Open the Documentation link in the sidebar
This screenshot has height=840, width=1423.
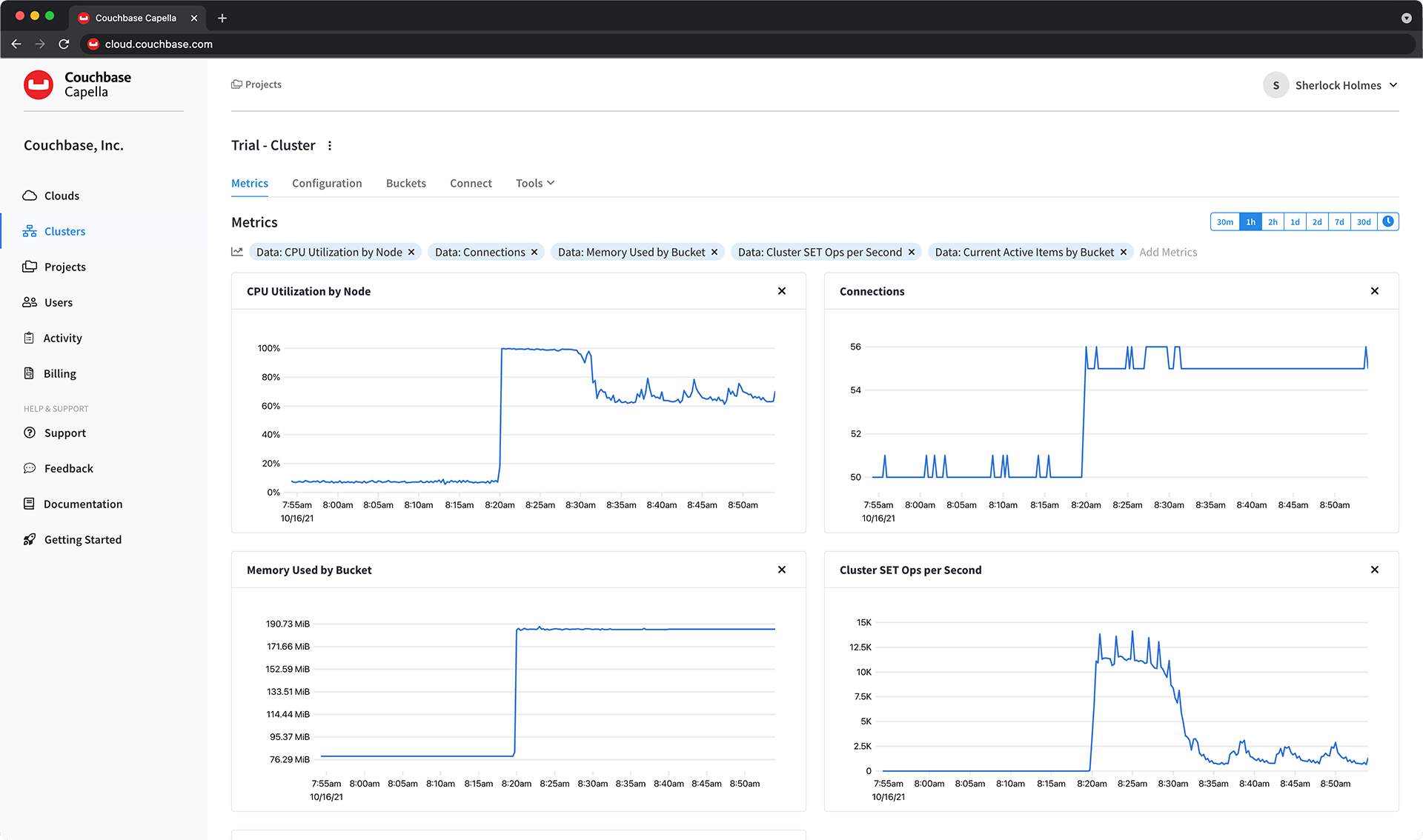click(82, 504)
